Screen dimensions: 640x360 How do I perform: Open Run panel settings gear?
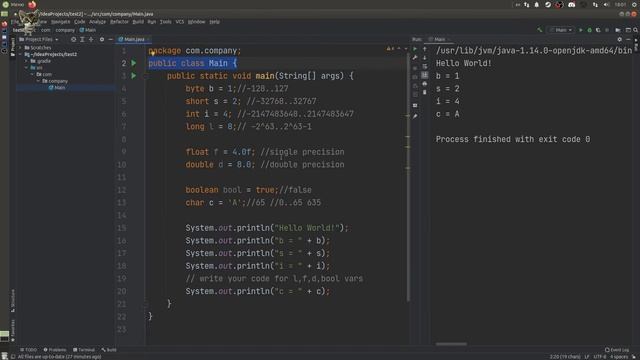click(620, 40)
